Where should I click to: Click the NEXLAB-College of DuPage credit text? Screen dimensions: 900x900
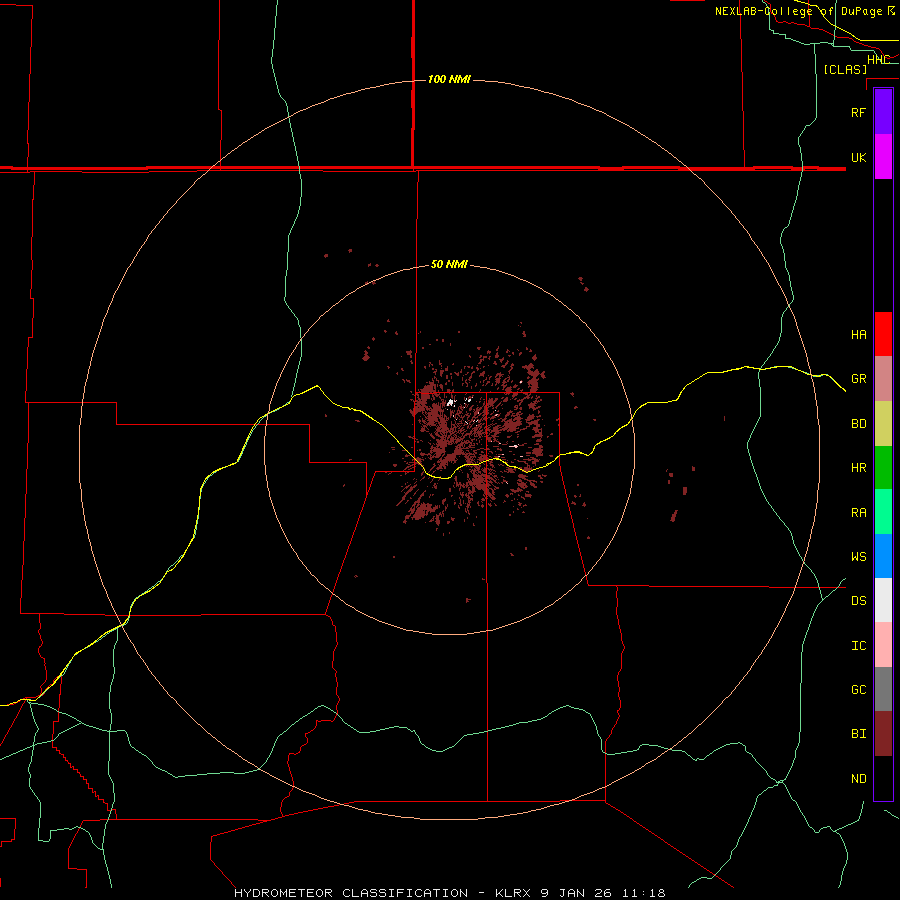[x=798, y=11]
